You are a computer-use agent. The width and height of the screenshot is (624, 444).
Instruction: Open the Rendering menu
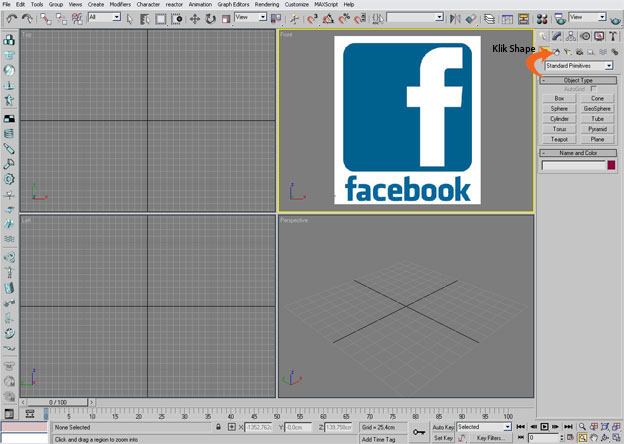point(267,4)
